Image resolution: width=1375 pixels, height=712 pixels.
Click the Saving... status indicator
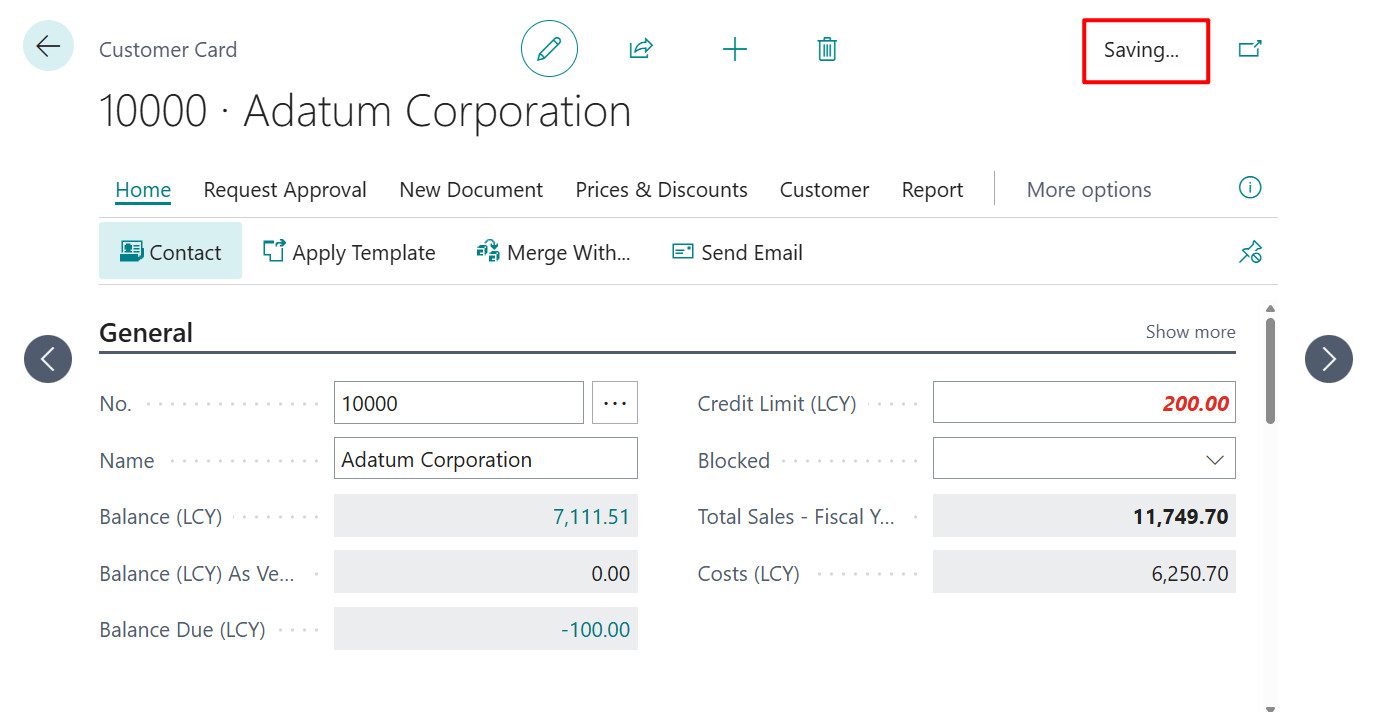tap(1142, 50)
